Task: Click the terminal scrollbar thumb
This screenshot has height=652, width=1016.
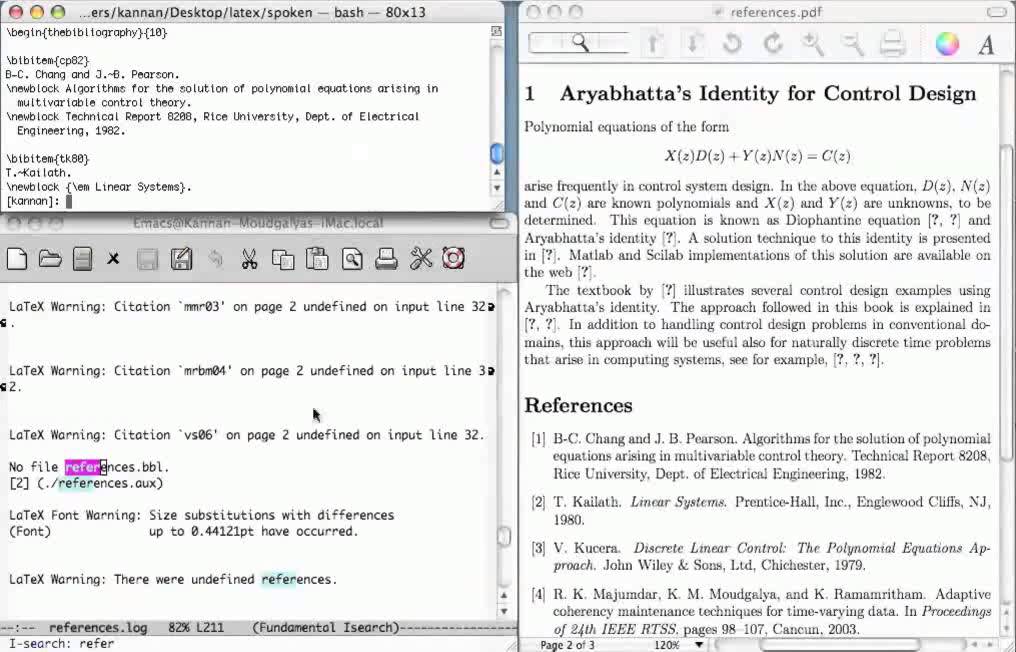Action: click(x=496, y=153)
